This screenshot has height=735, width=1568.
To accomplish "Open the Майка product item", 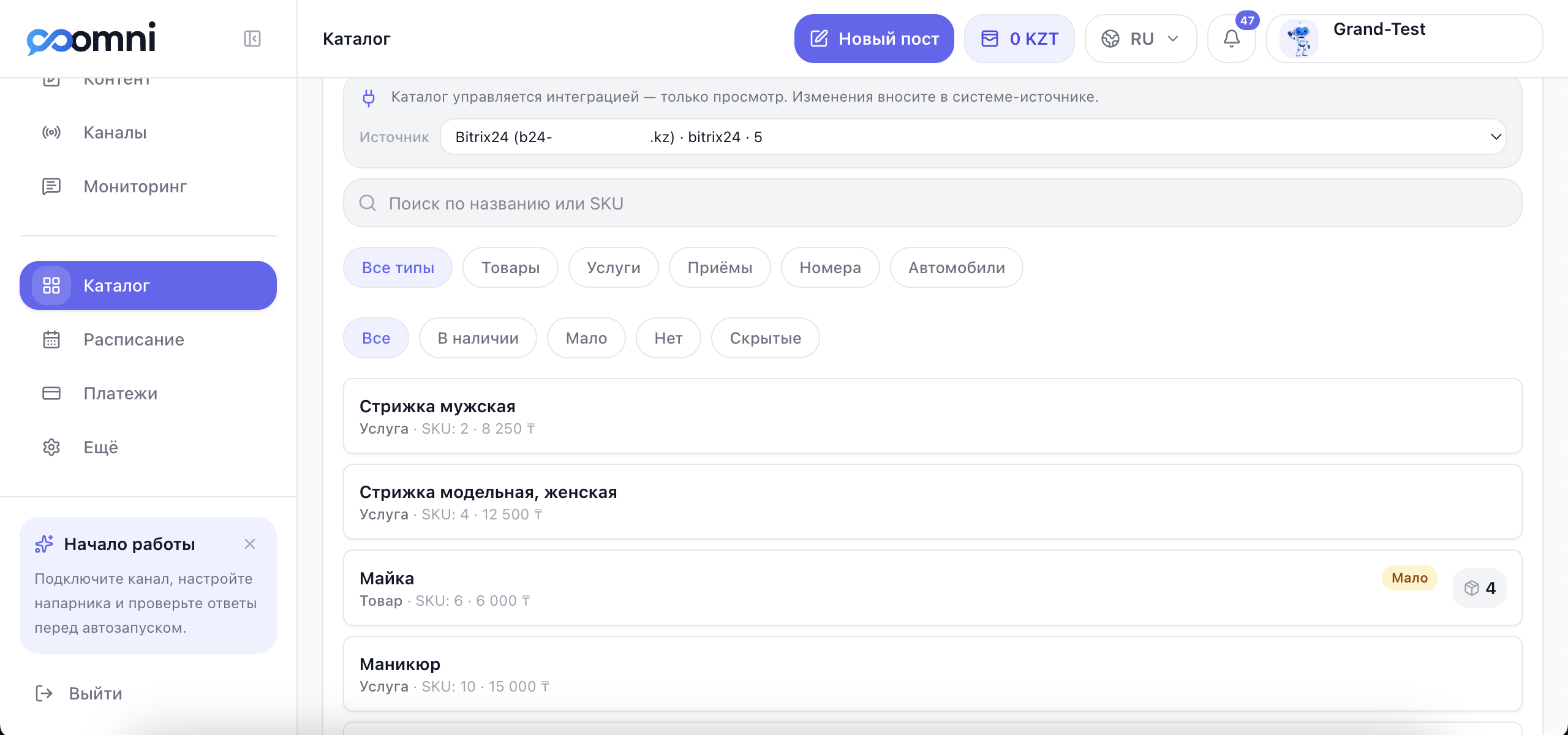I will (x=933, y=588).
